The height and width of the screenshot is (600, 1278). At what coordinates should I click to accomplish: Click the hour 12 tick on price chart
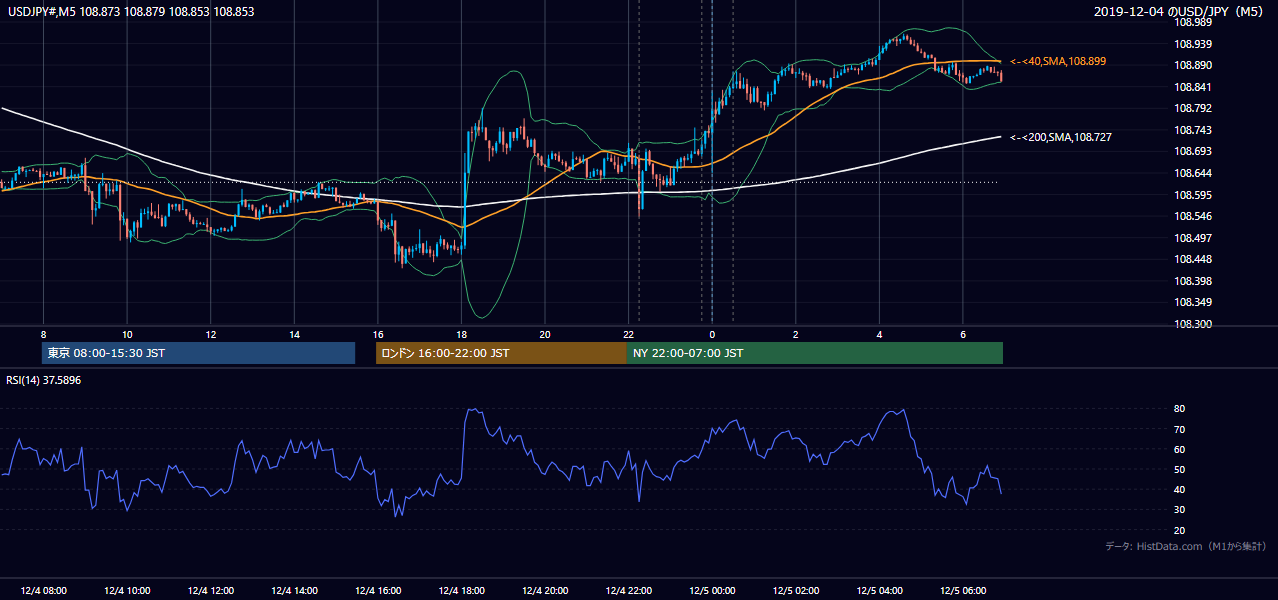click(210, 334)
